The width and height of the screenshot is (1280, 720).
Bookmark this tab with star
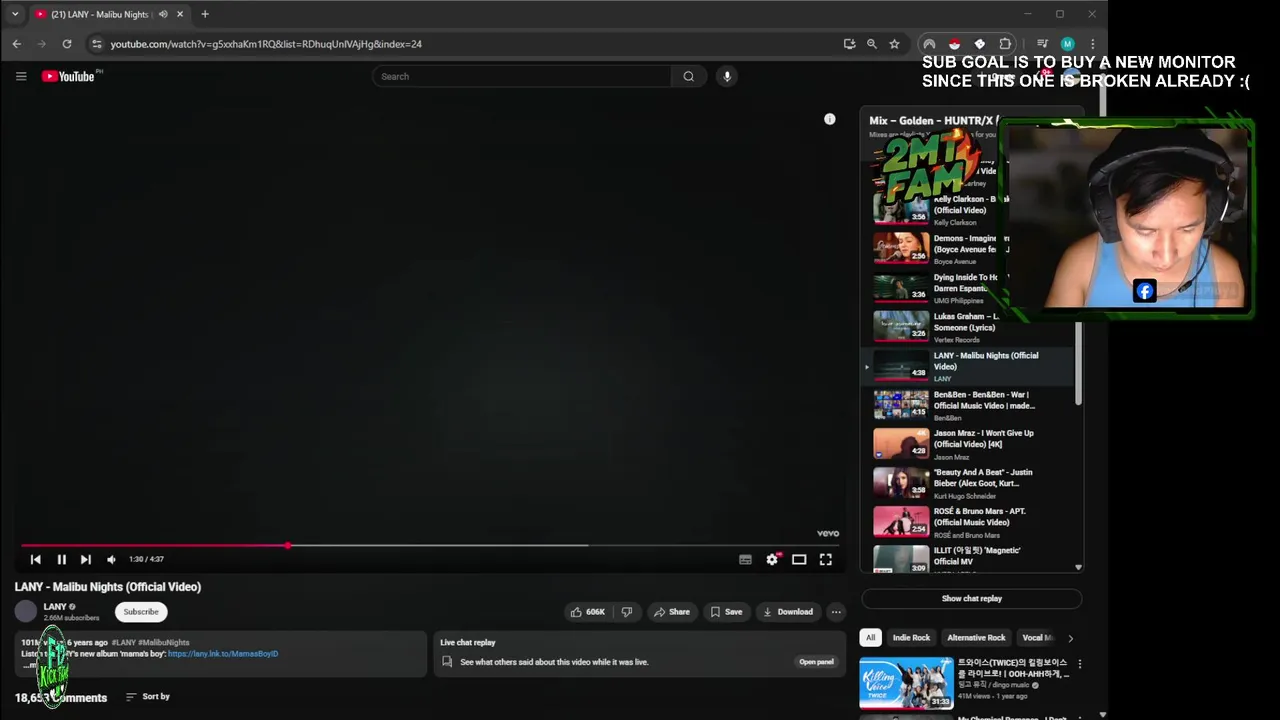[x=894, y=44]
